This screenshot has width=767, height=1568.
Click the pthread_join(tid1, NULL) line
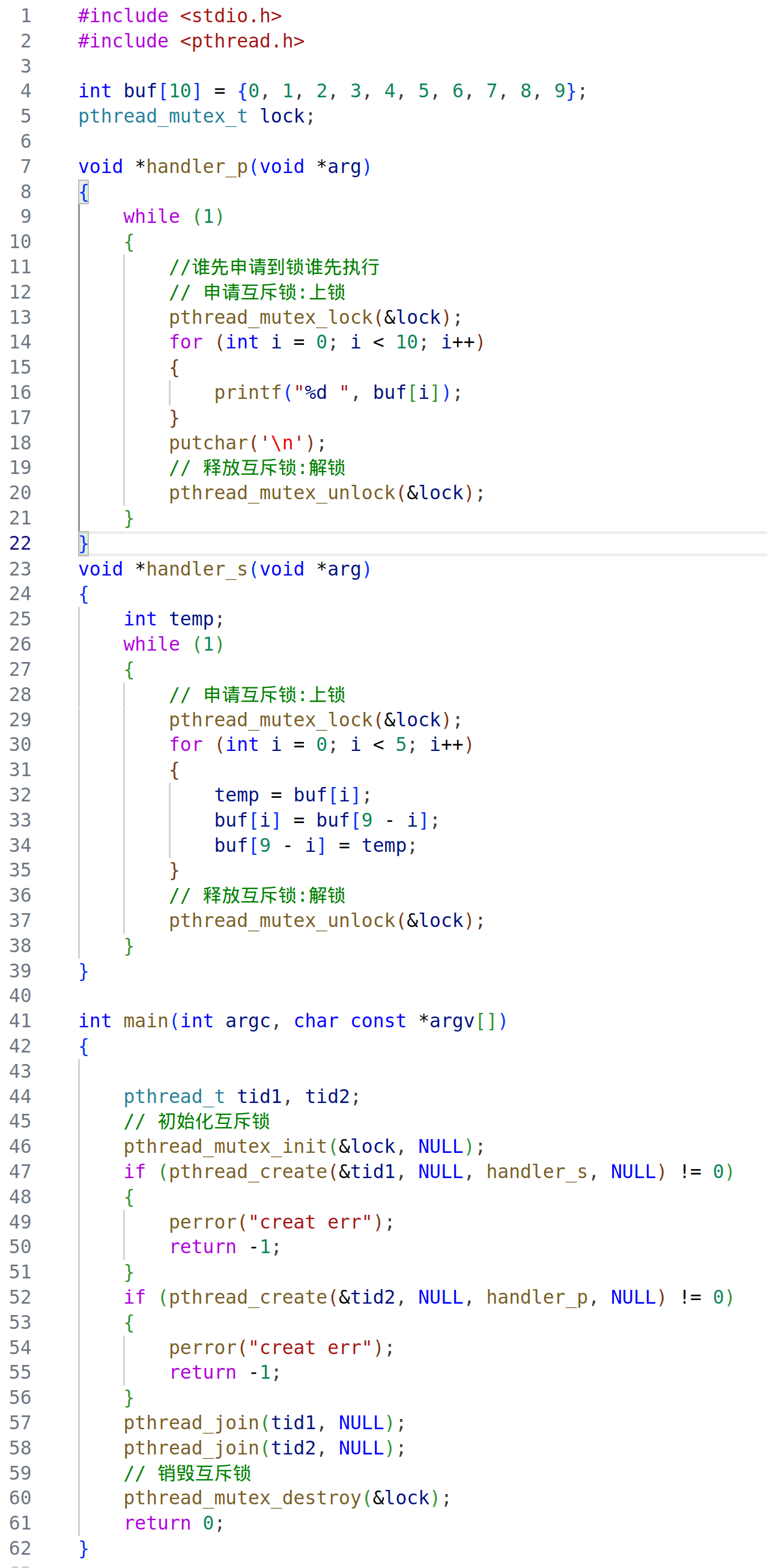click(x=265, y=1423)
